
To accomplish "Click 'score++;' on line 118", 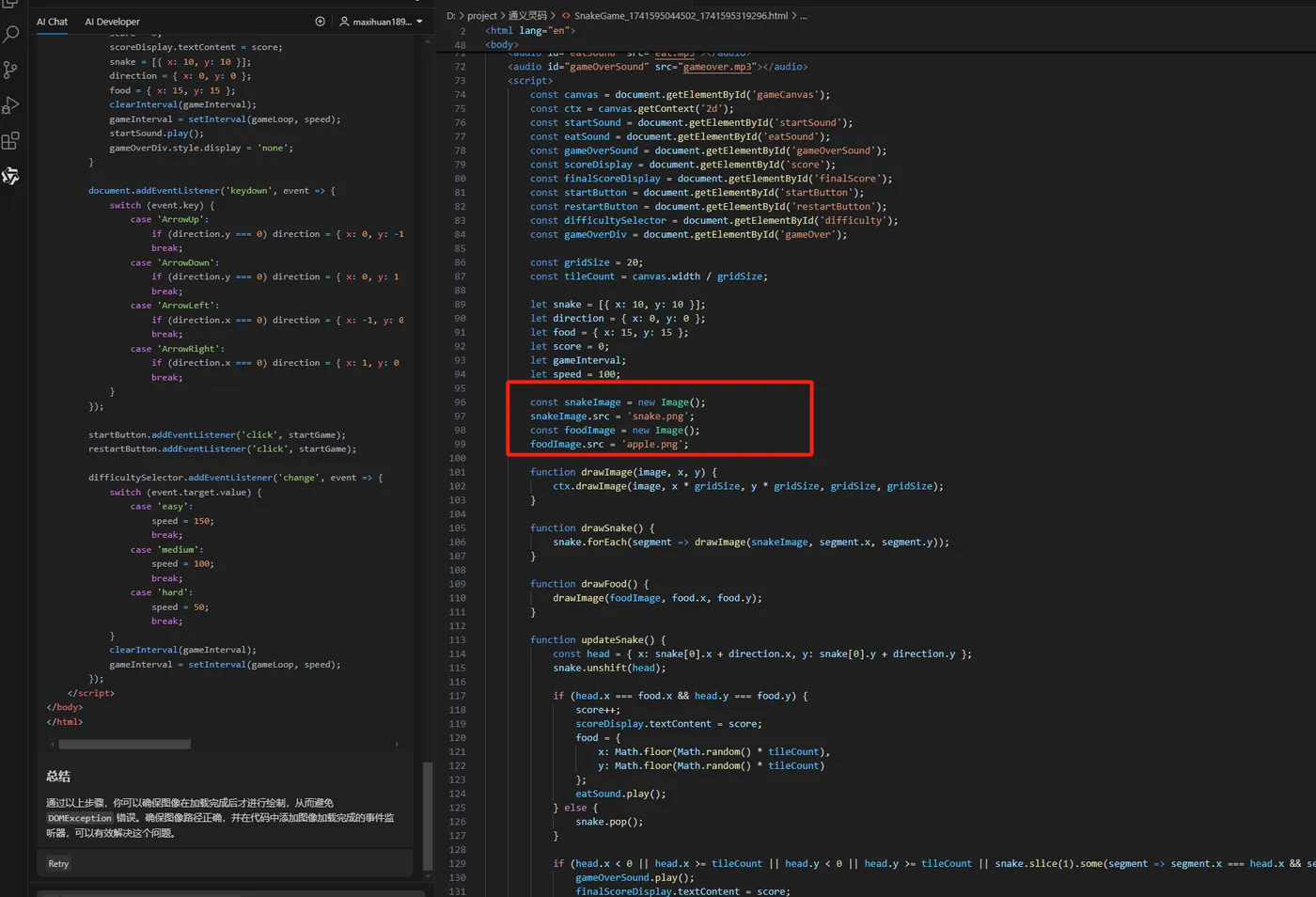I will coord(598,710).
